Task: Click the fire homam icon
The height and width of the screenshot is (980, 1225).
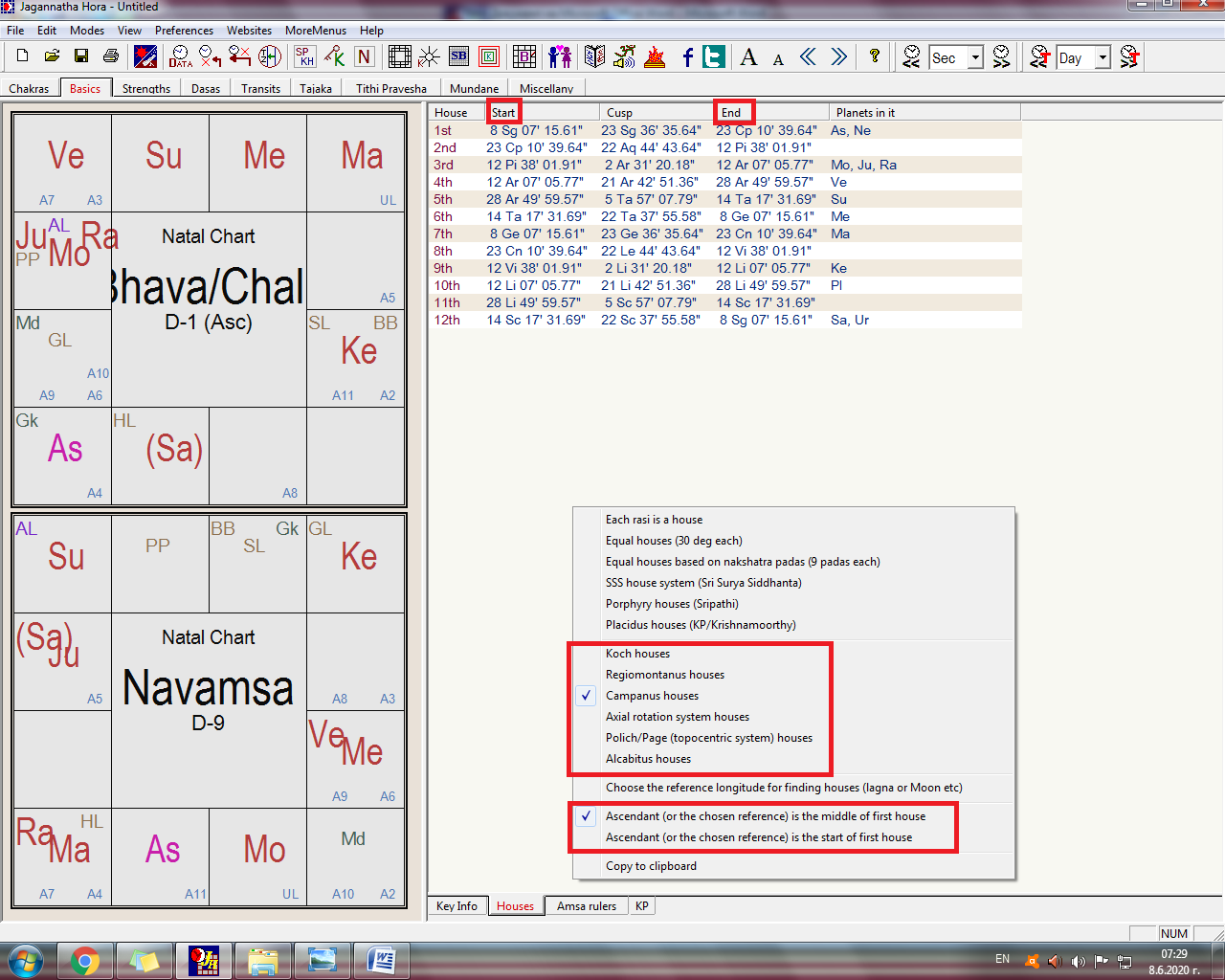Action: tap(655, 56)
